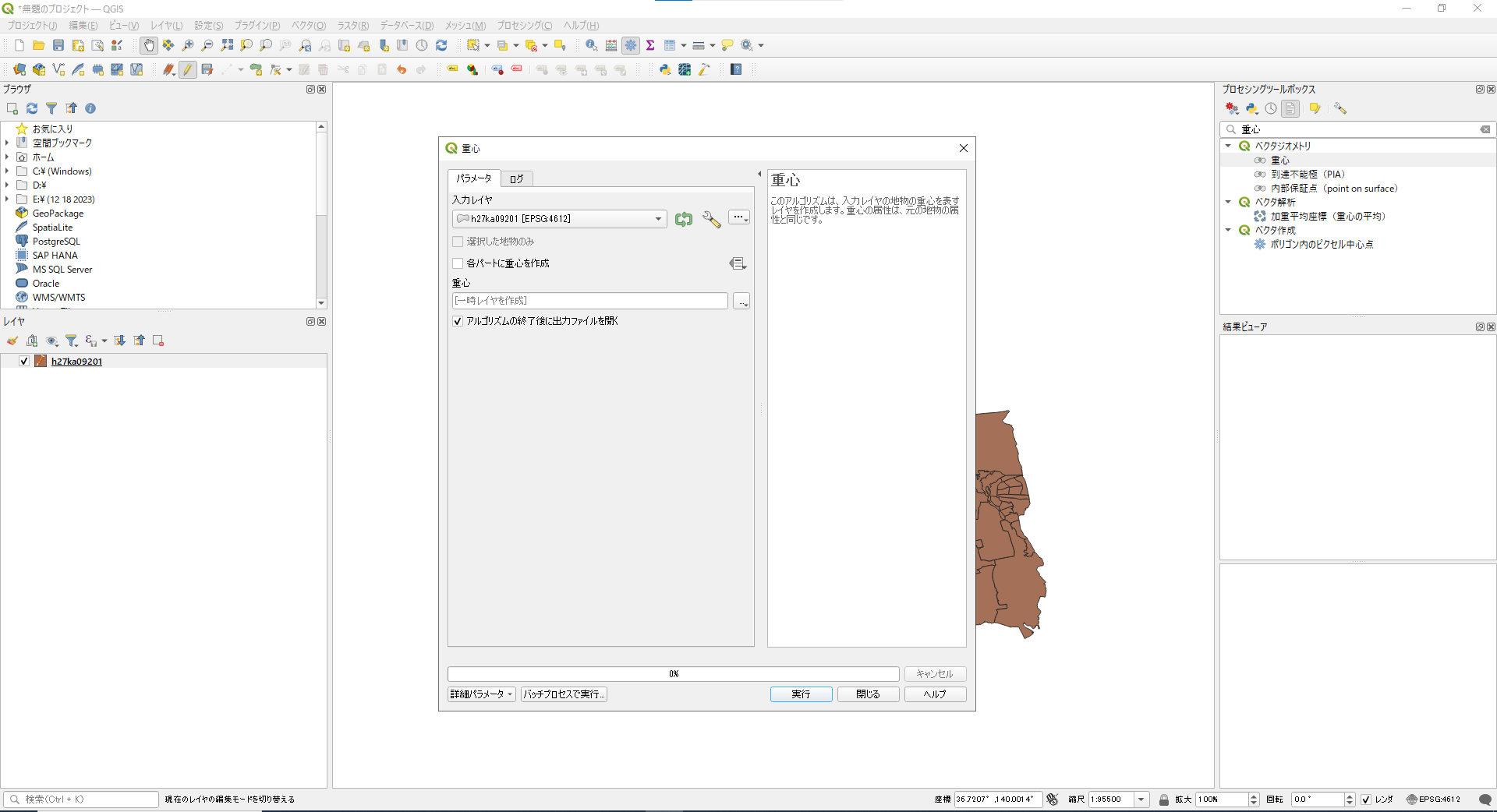Click the 重心 output layer text field
1497x812 pixels.
coord(589,301)
